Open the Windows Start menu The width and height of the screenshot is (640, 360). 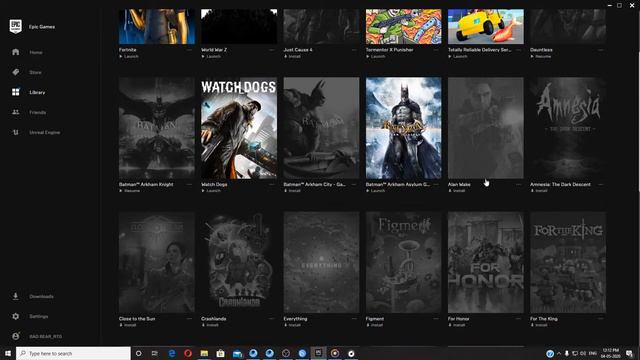(x=8, y=353)
